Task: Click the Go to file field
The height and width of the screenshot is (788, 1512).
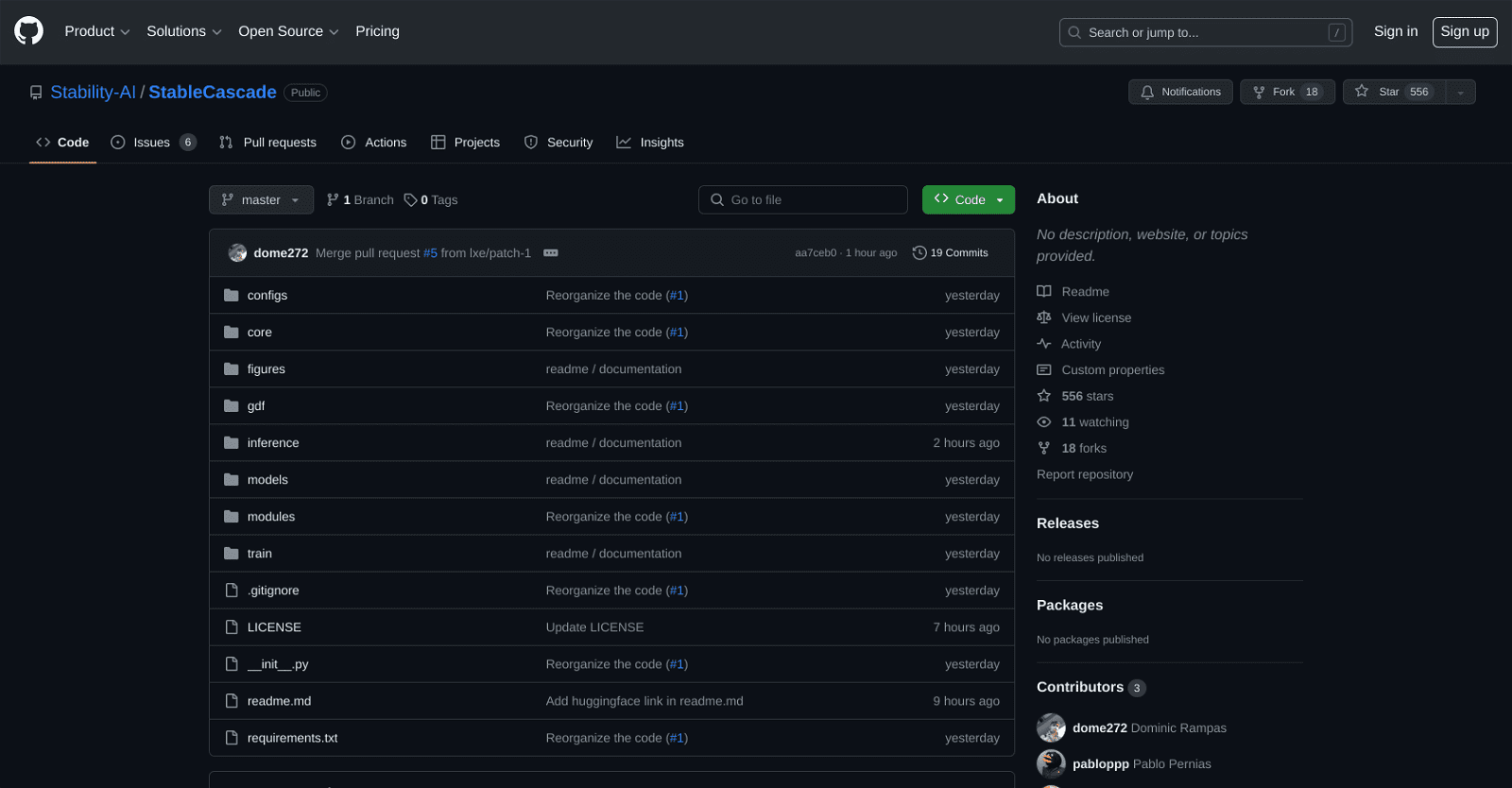Action: tap(803, 199)
